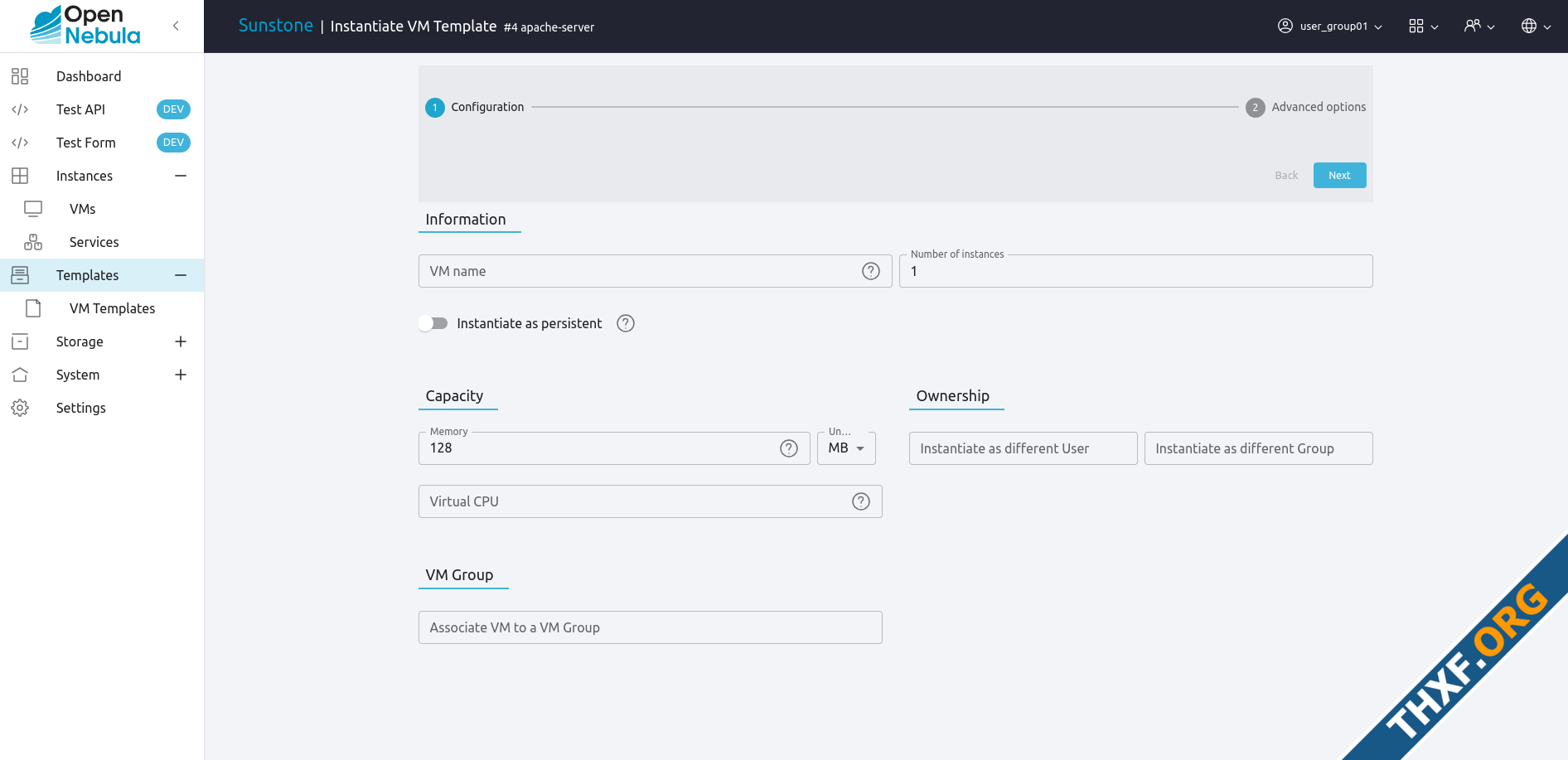This screenshot has width=1568, height=760.
Task: Expand the Storage section
Action: 181,341
